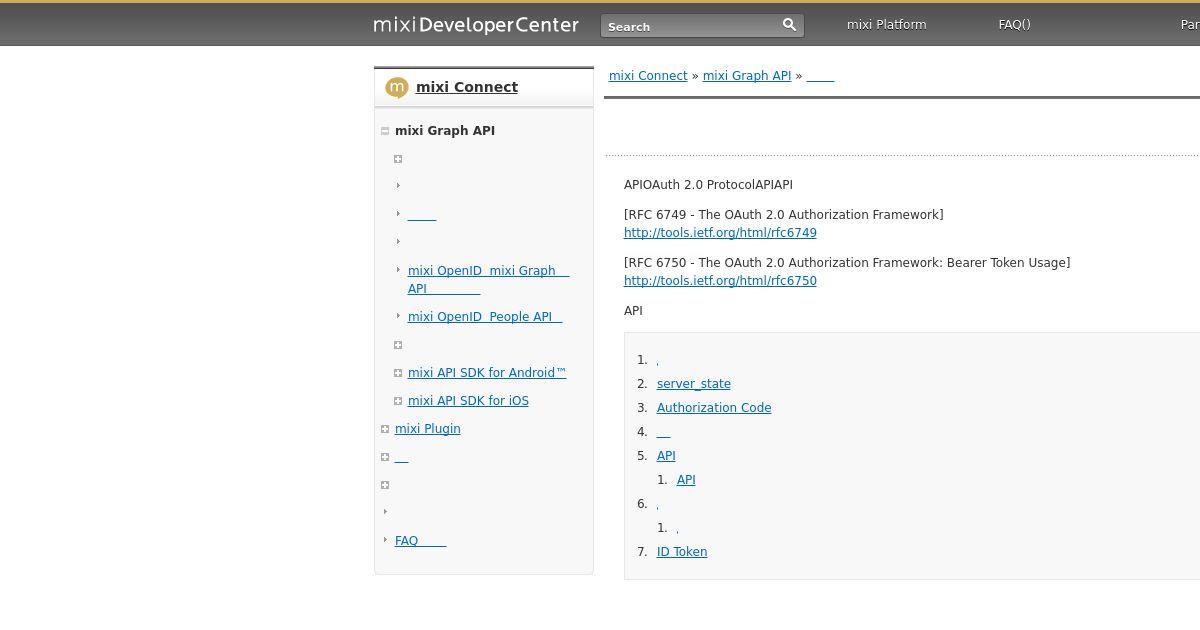Click the orange mixi Connect badge icon

tap(397, 88)
